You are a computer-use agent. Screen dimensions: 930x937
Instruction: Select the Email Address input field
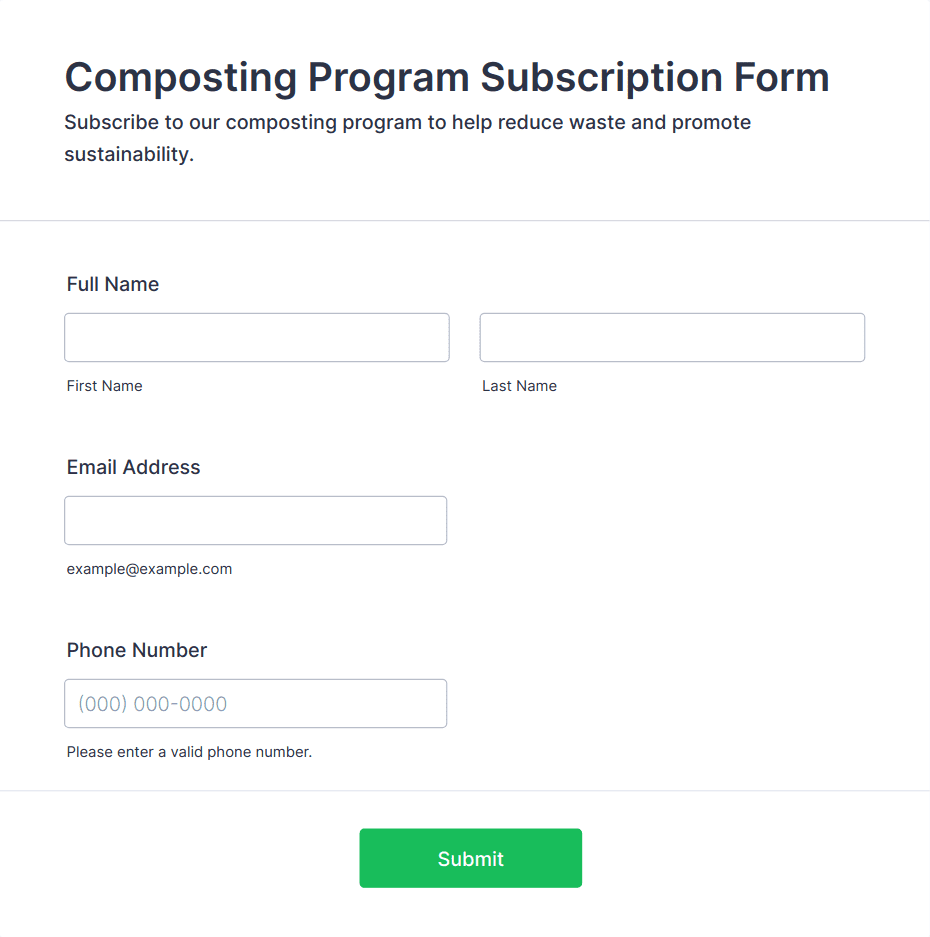coord(256,520)
